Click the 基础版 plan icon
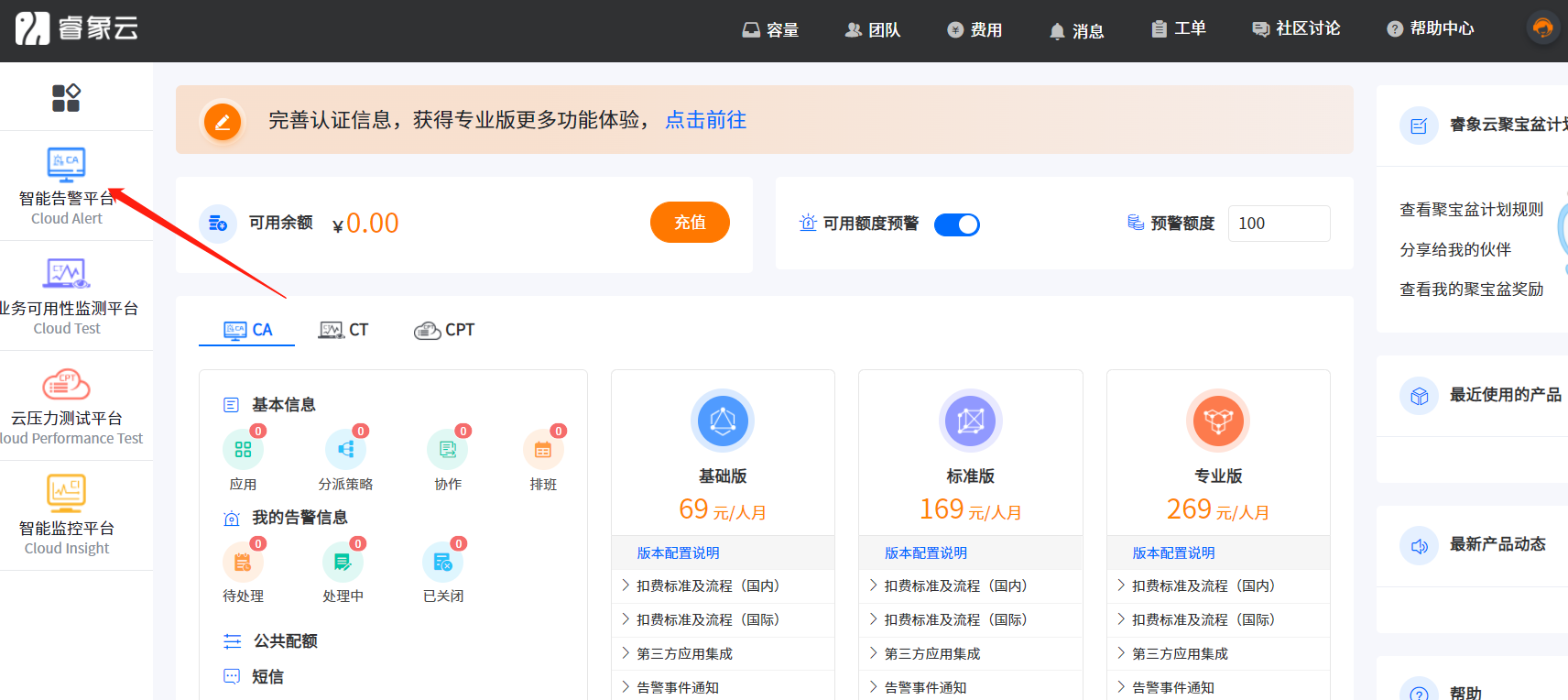Viewport: 1568px width, 700px height. pyautogui.click(x=723, y=421)
